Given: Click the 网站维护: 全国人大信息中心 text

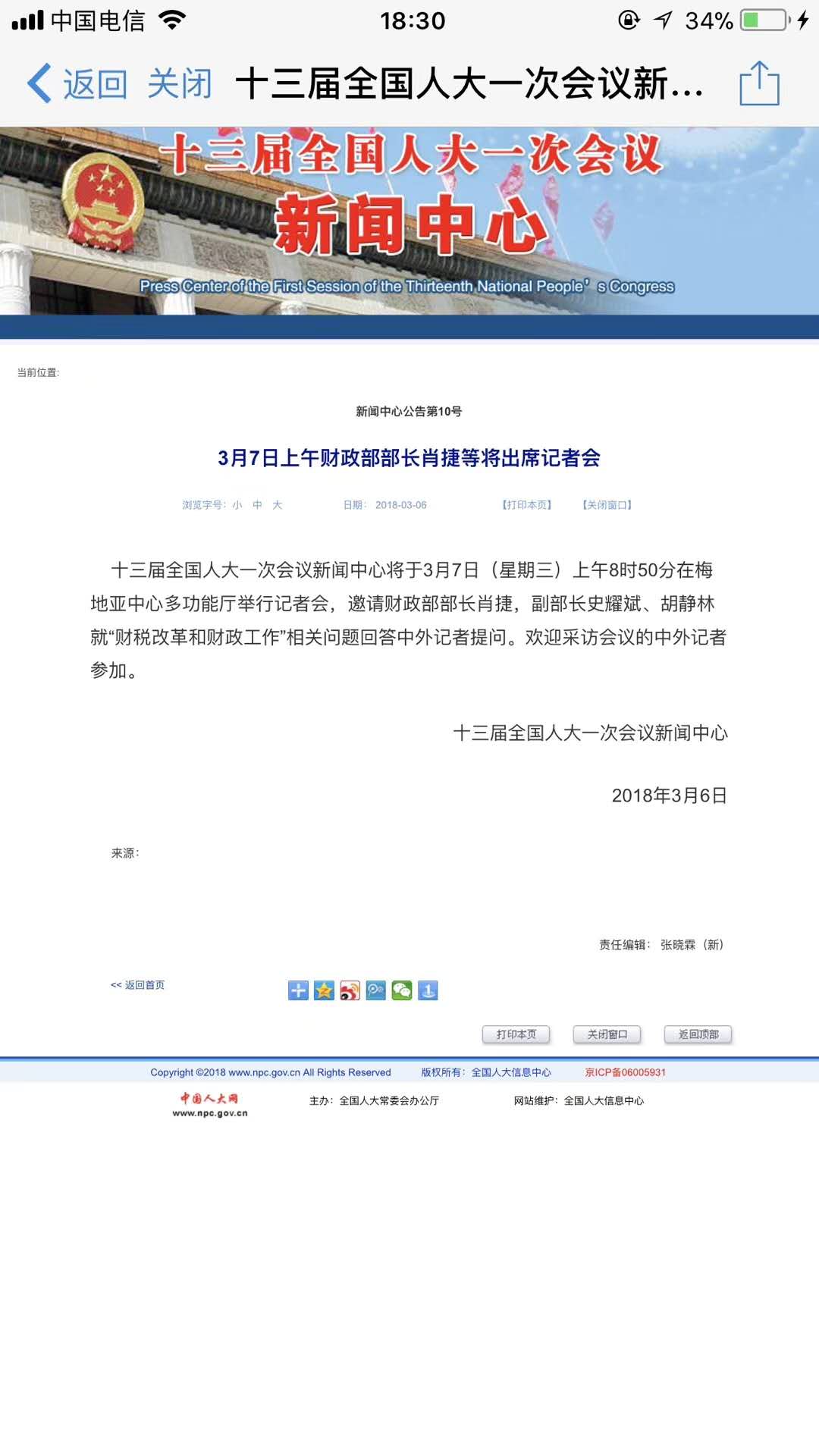Looking at the screenshot, I should click(579, 1101).
